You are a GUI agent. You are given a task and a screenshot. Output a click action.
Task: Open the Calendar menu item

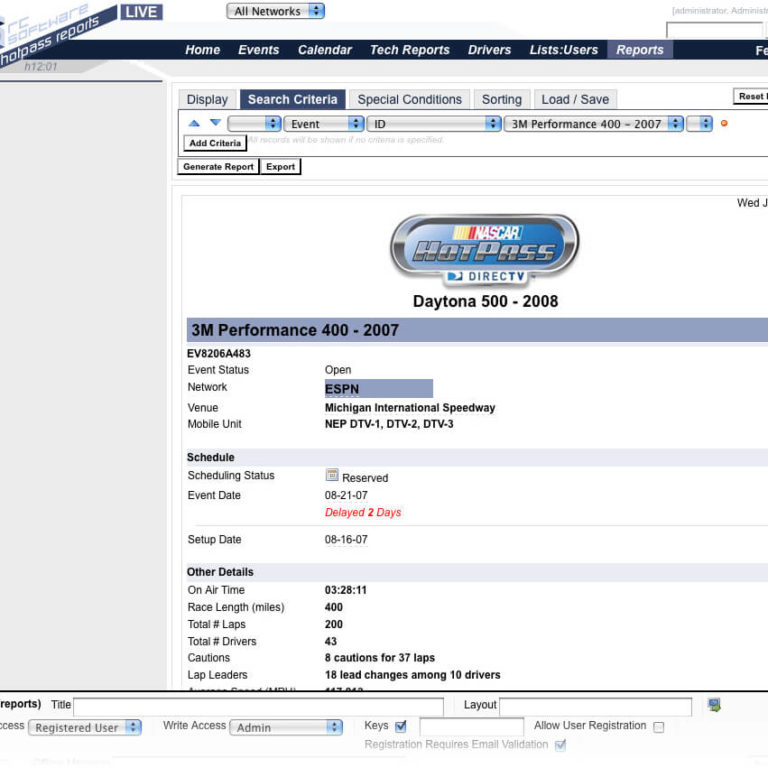click(x=325, y=50)
